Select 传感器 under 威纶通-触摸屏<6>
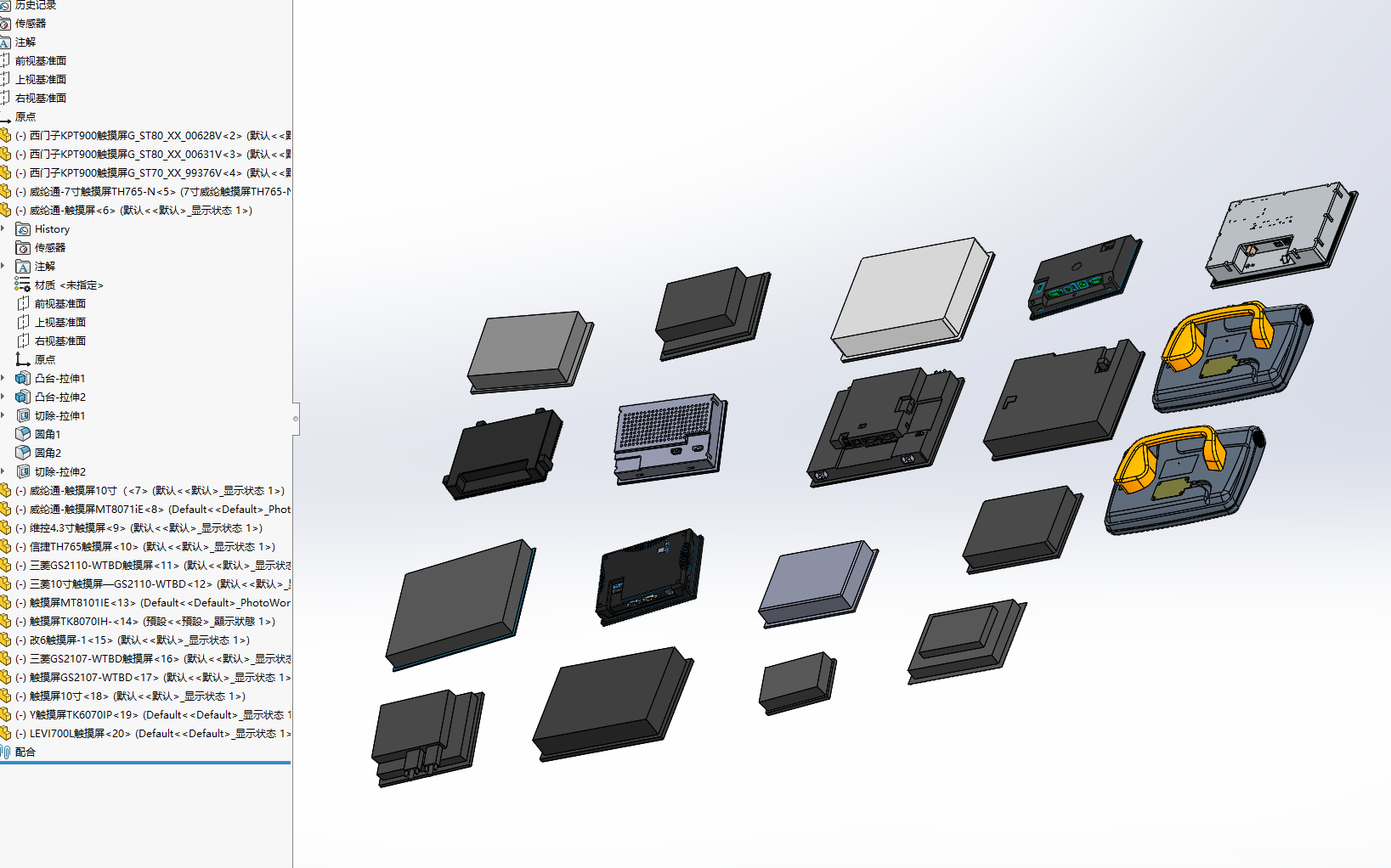 pos(50,248)
